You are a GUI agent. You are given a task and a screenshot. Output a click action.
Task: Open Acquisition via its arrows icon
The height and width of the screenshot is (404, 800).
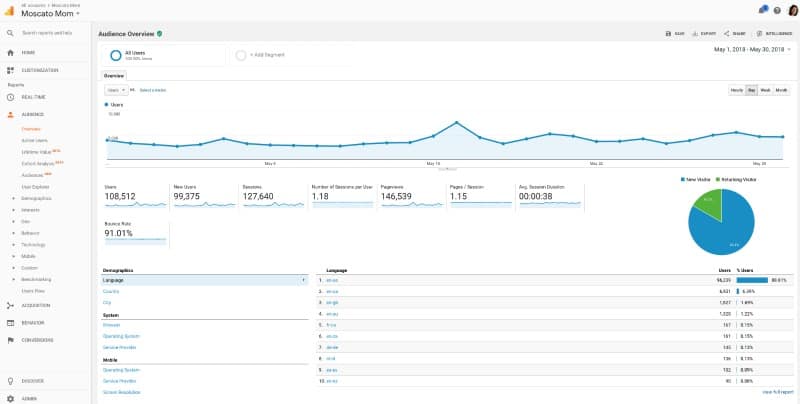[x=10, y=306]
